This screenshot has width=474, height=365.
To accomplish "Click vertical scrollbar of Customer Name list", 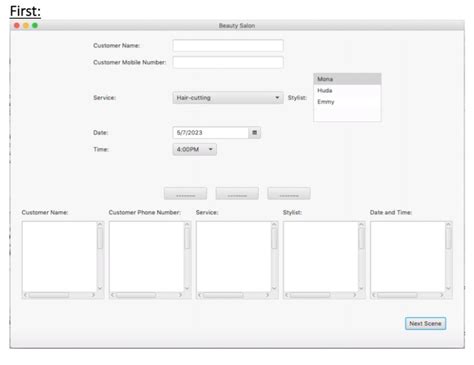I will 100,256.
